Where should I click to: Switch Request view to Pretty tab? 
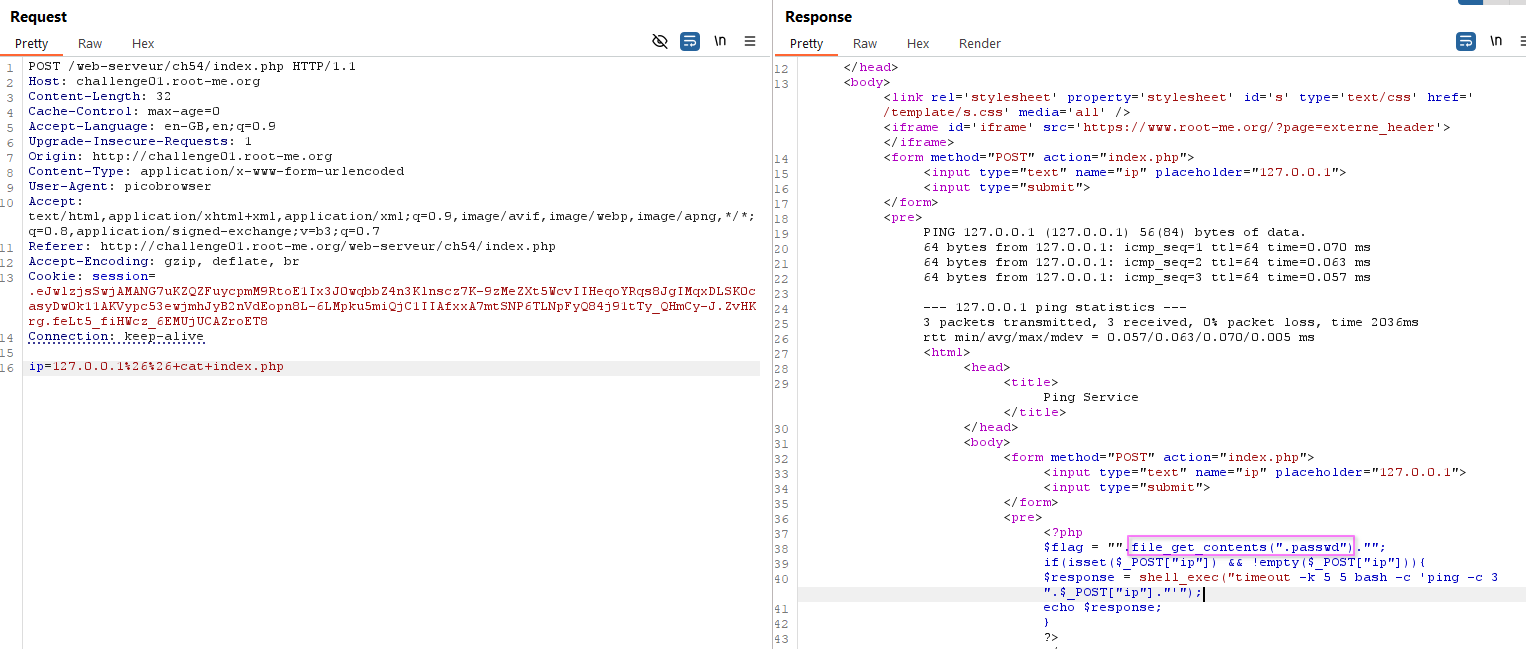tap(31, 44)
